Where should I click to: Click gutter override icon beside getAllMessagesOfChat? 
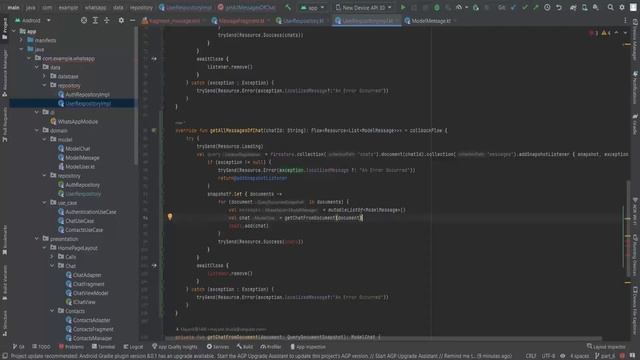153,131
